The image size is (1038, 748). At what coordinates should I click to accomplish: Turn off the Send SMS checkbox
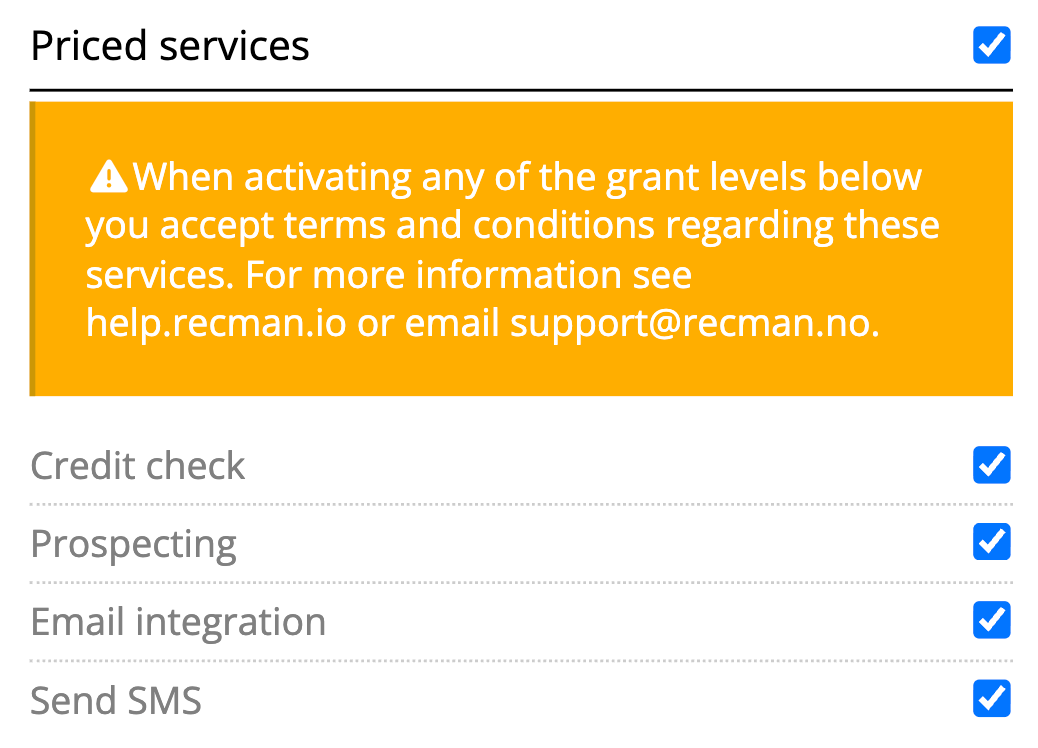point(991,698)
